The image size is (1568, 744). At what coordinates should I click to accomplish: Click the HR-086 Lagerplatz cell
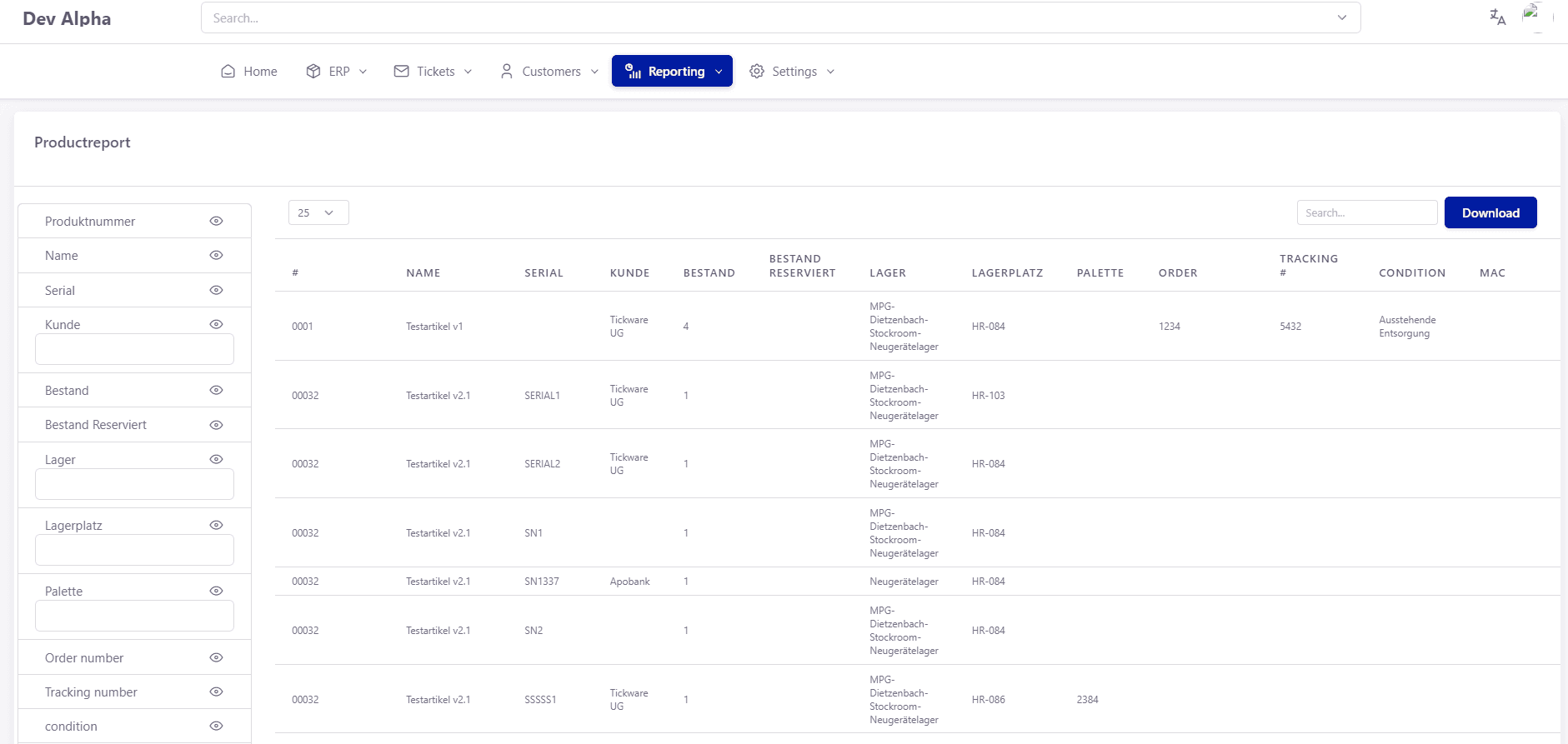tap(989, 699)
